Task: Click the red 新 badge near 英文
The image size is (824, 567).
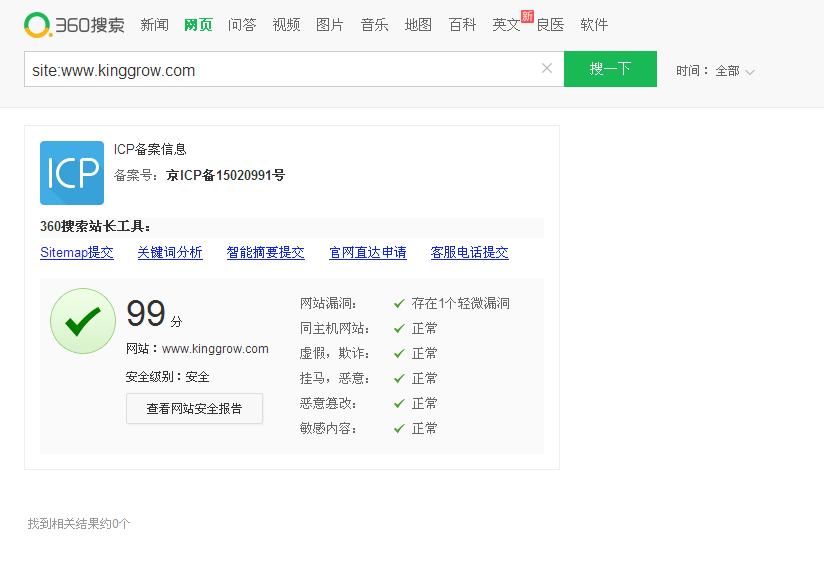Action: pyautogui.click(x=527, y=16)
